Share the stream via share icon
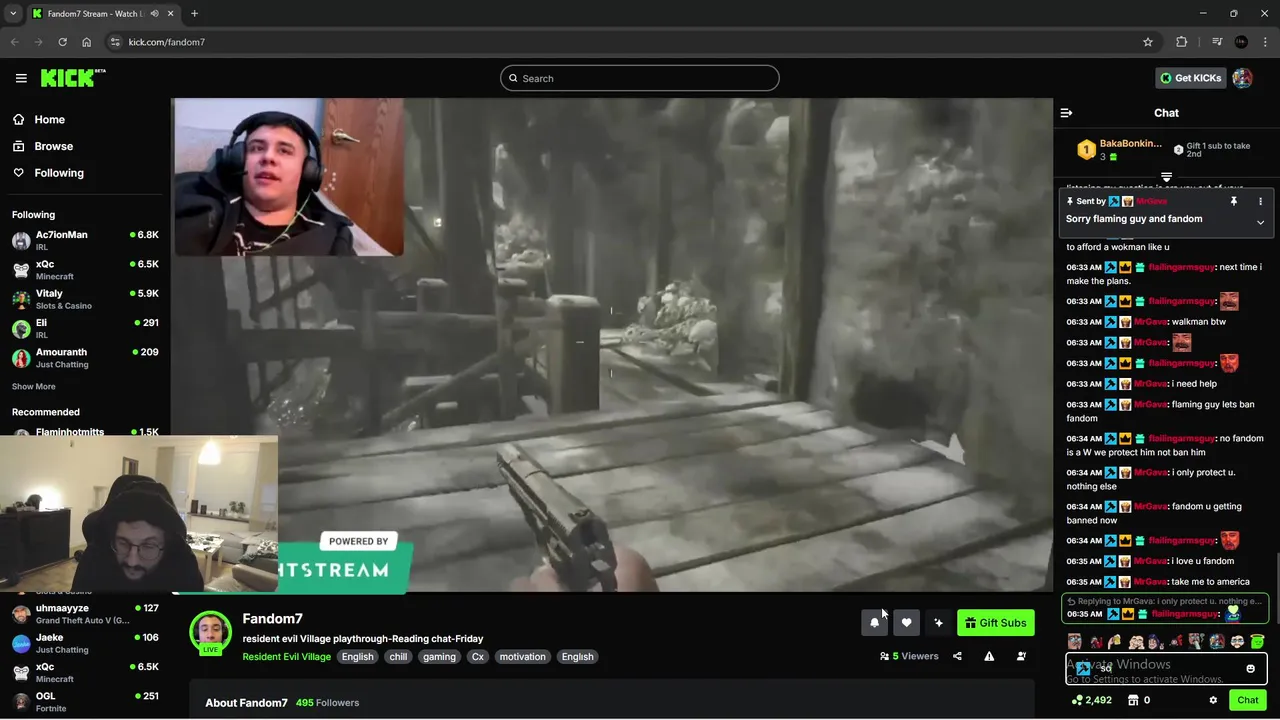The width and height of the screenshot is (1280, 720). tap(957, 656)
